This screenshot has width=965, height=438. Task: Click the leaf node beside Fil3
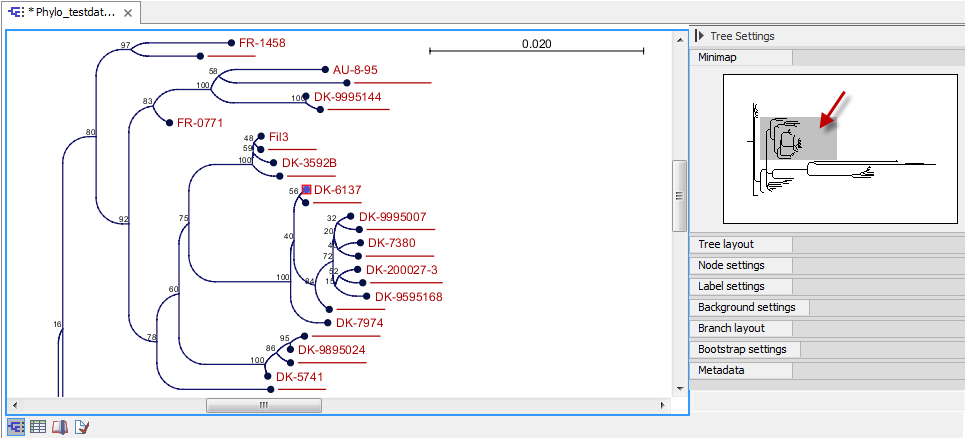coord(260,136)
